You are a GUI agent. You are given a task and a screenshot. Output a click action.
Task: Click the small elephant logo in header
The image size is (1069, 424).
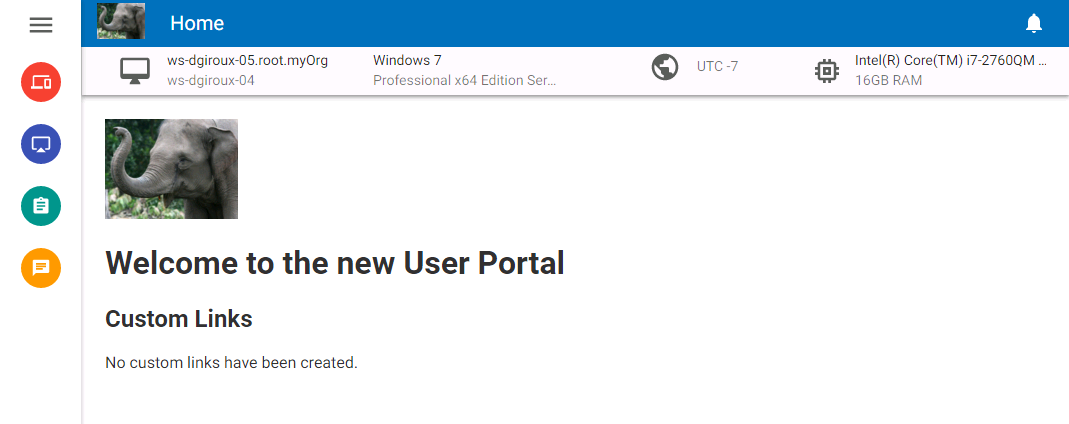tap(121, 21)
